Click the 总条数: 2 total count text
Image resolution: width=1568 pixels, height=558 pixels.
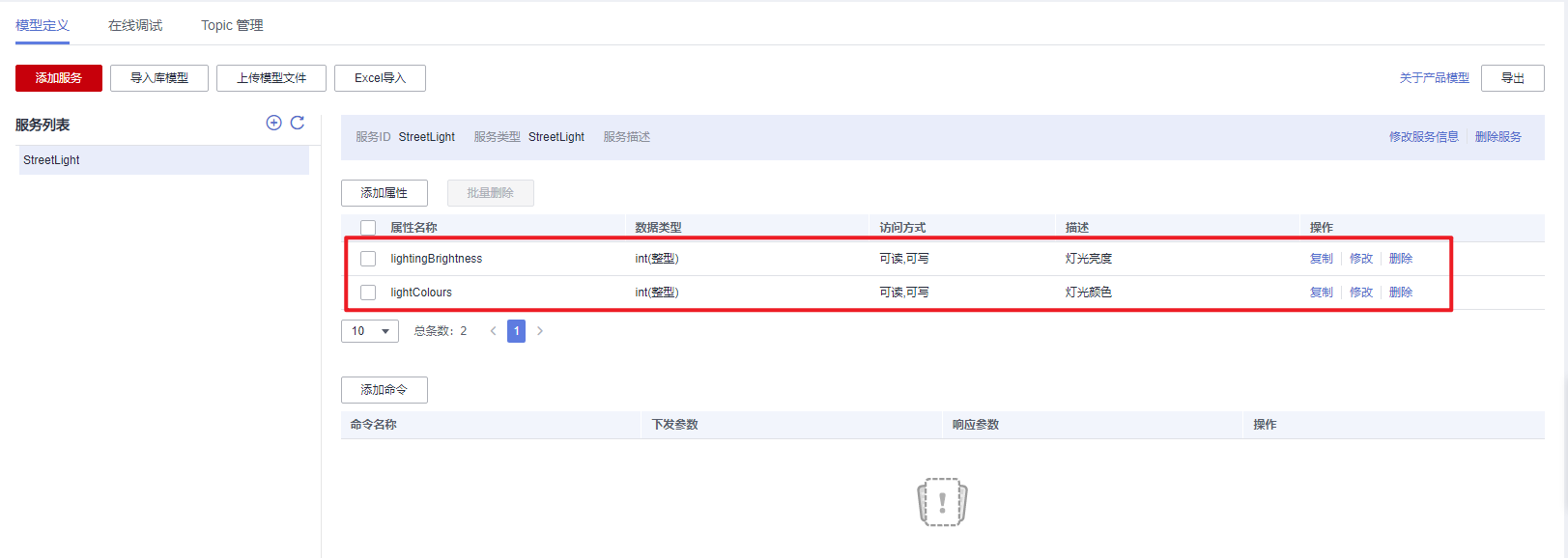(x=441, y=331)
